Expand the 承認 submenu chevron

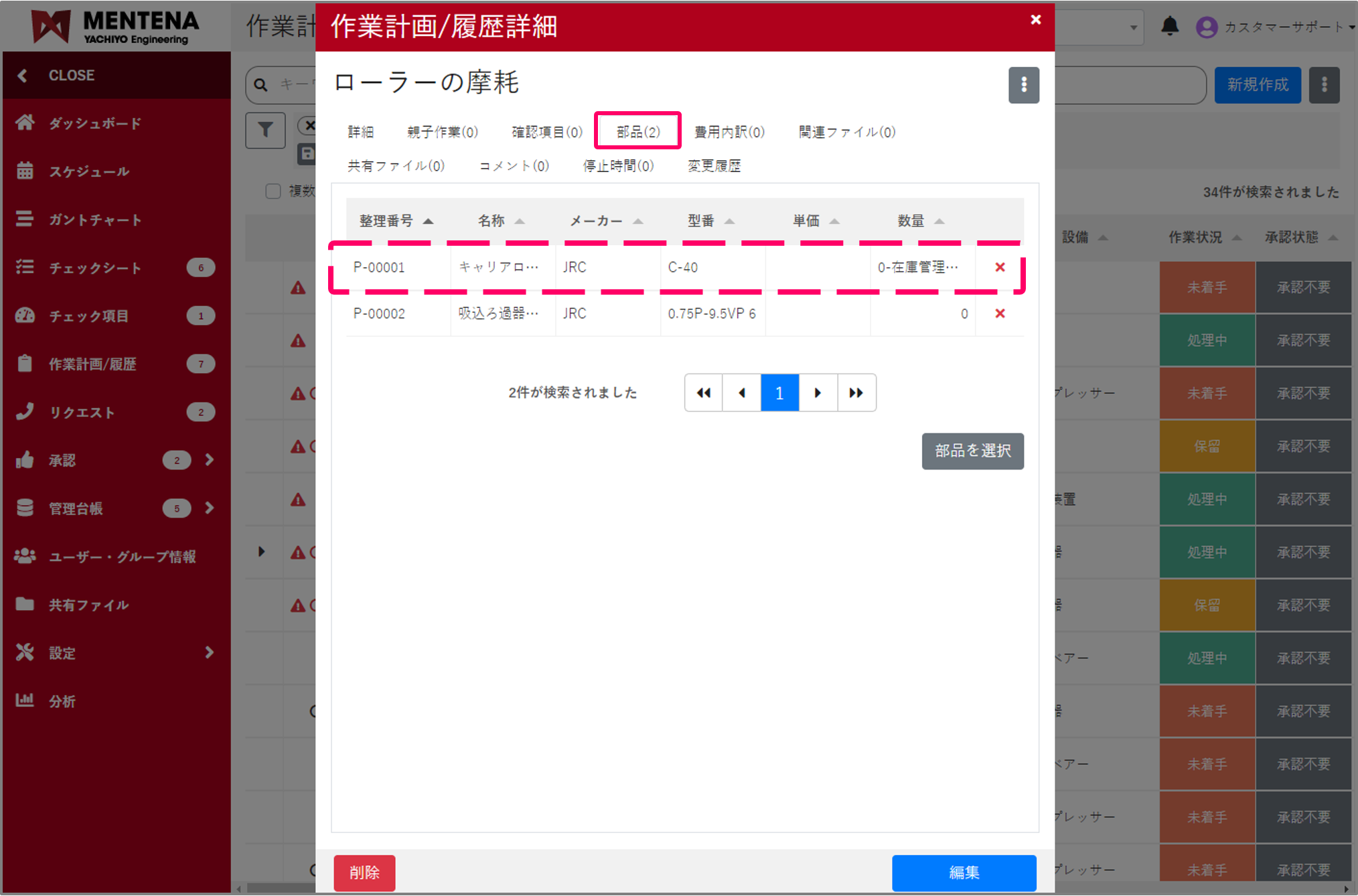point(210,459)
